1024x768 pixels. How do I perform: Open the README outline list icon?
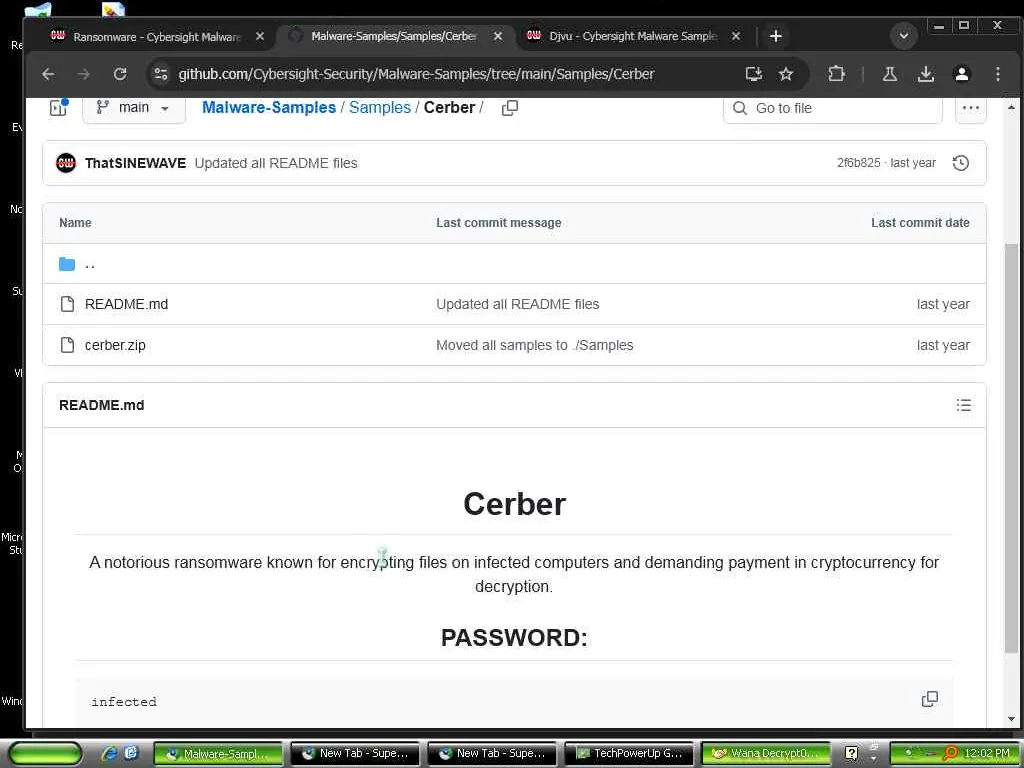pos(963,405)
